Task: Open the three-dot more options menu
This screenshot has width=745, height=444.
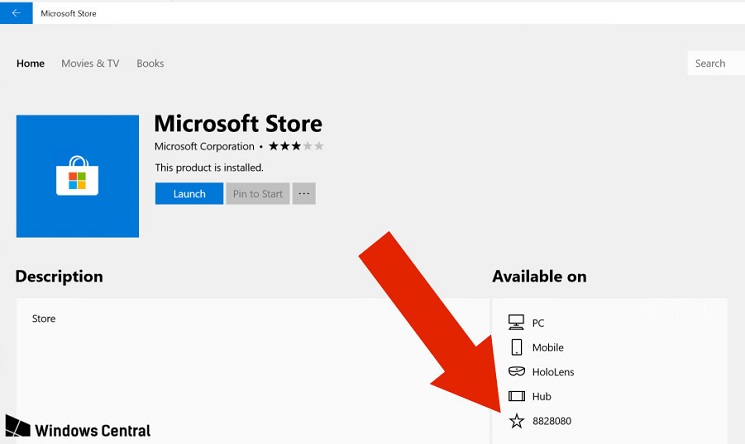Action: click(x=304, y=194)
